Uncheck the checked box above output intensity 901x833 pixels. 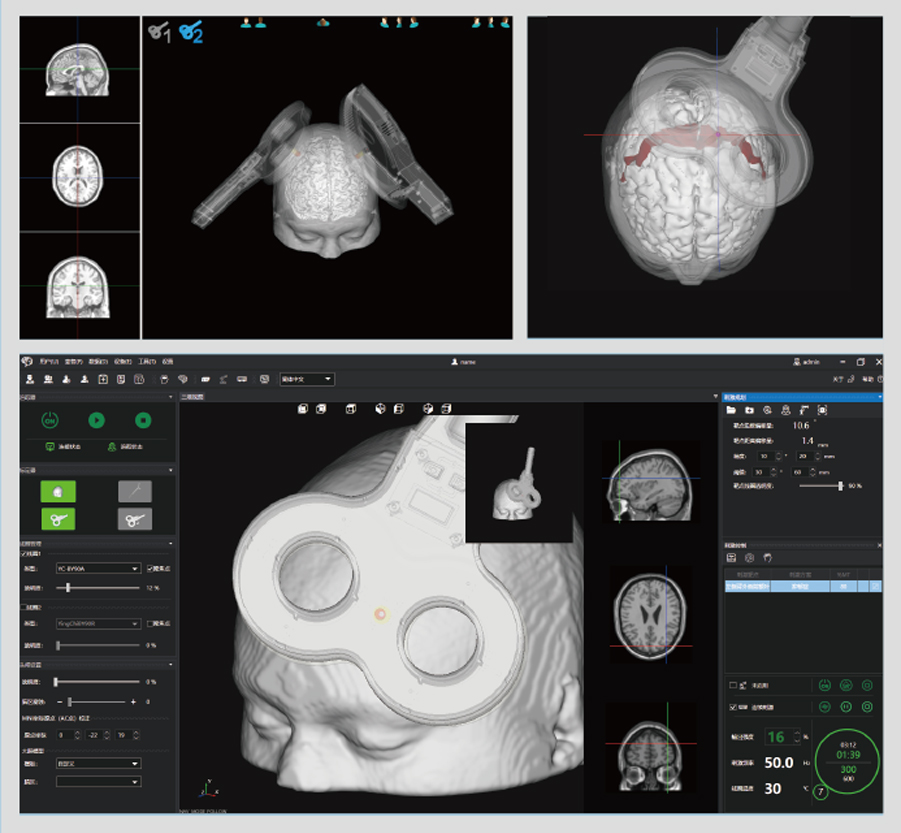[x=732, y=706]
